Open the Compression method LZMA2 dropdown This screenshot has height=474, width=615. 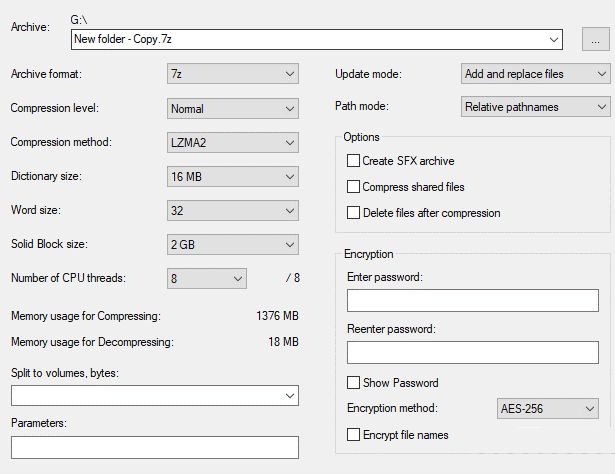232,142
